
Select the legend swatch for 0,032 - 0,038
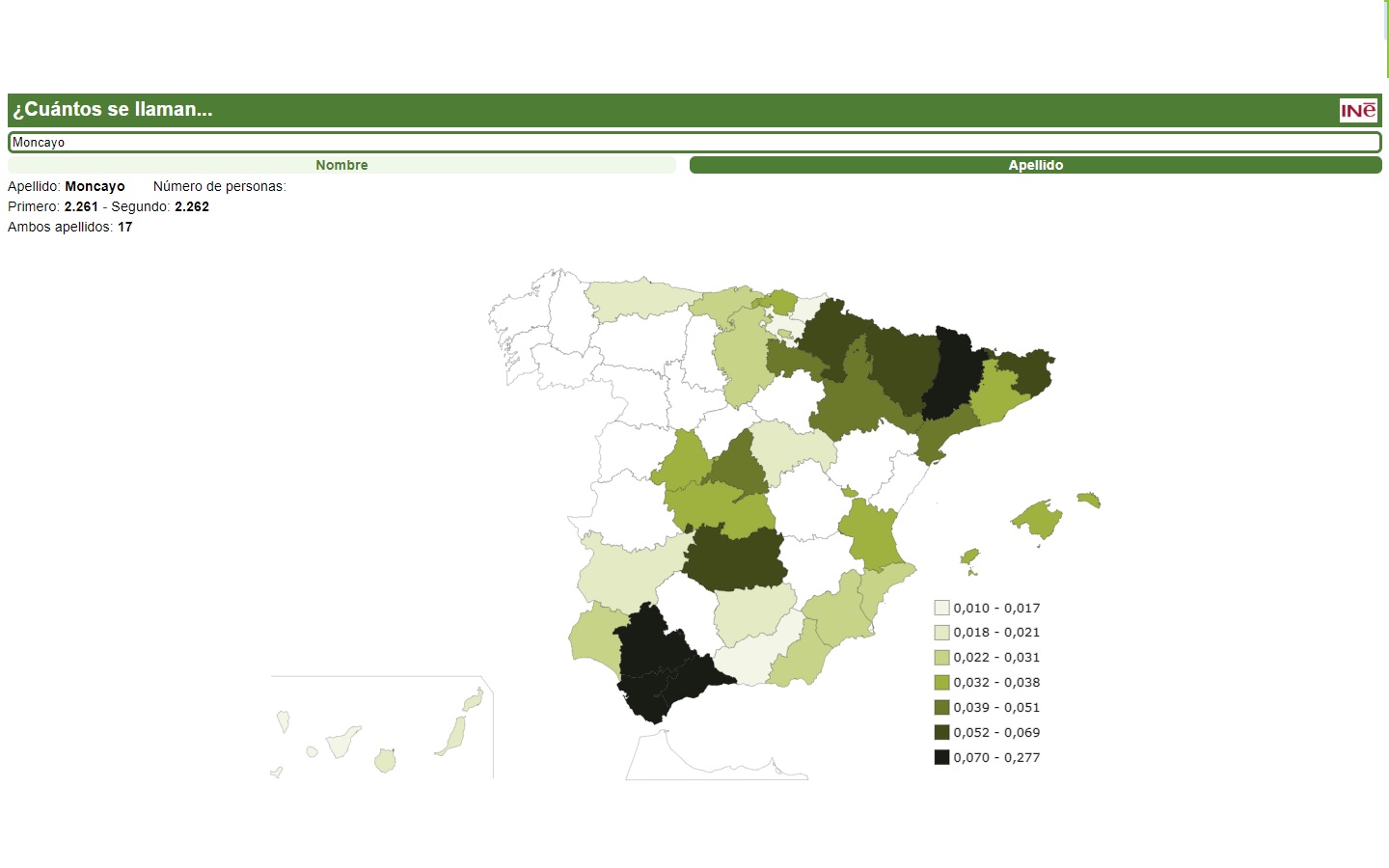pyautogui.click(x=940, y=682)
